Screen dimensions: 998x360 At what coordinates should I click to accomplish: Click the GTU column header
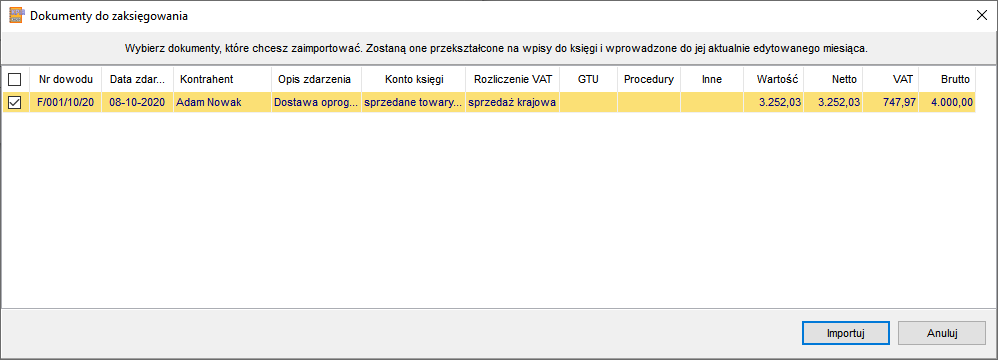coord(589,80)
